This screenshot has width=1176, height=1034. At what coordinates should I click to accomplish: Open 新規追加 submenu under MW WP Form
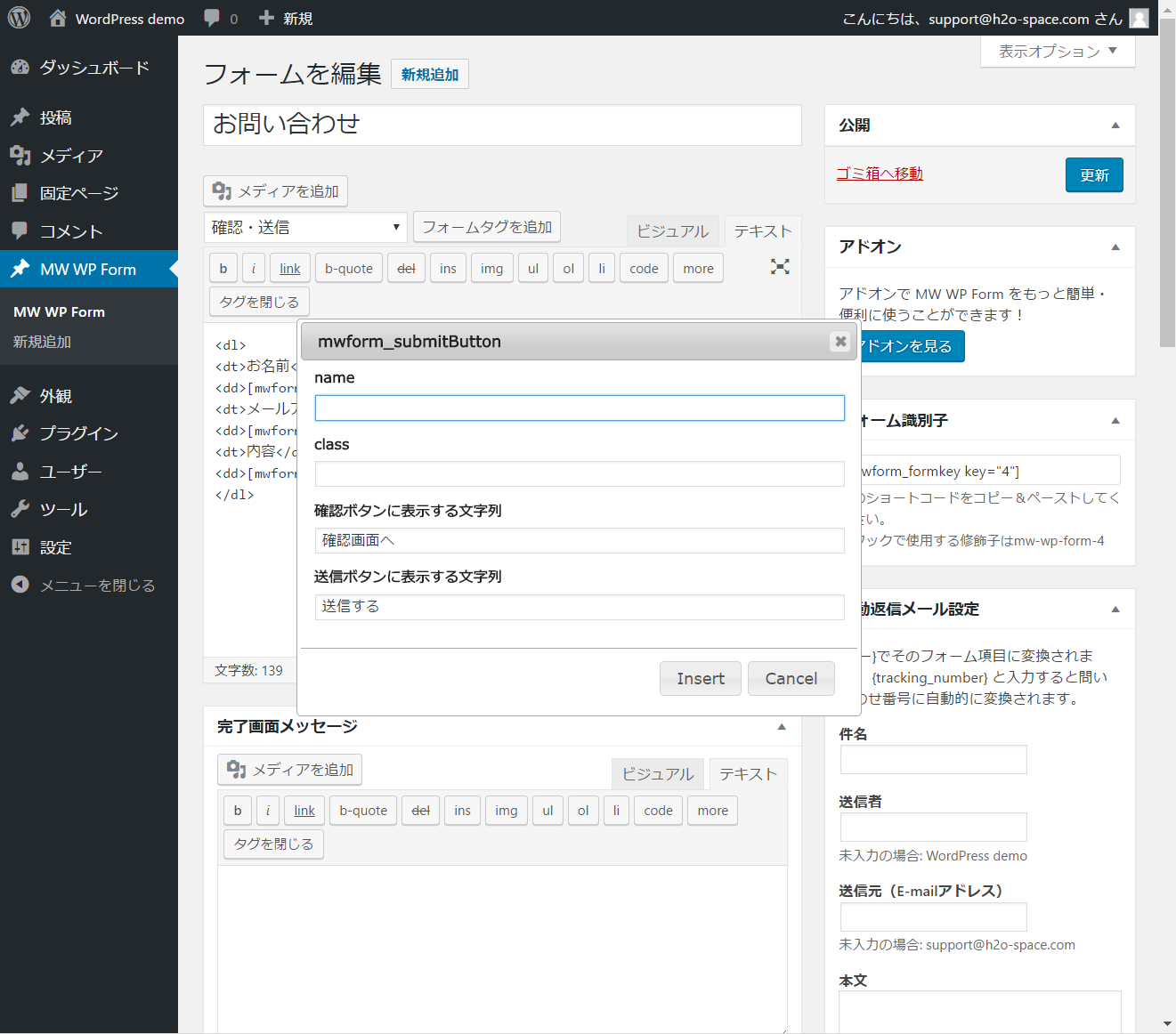42,342
